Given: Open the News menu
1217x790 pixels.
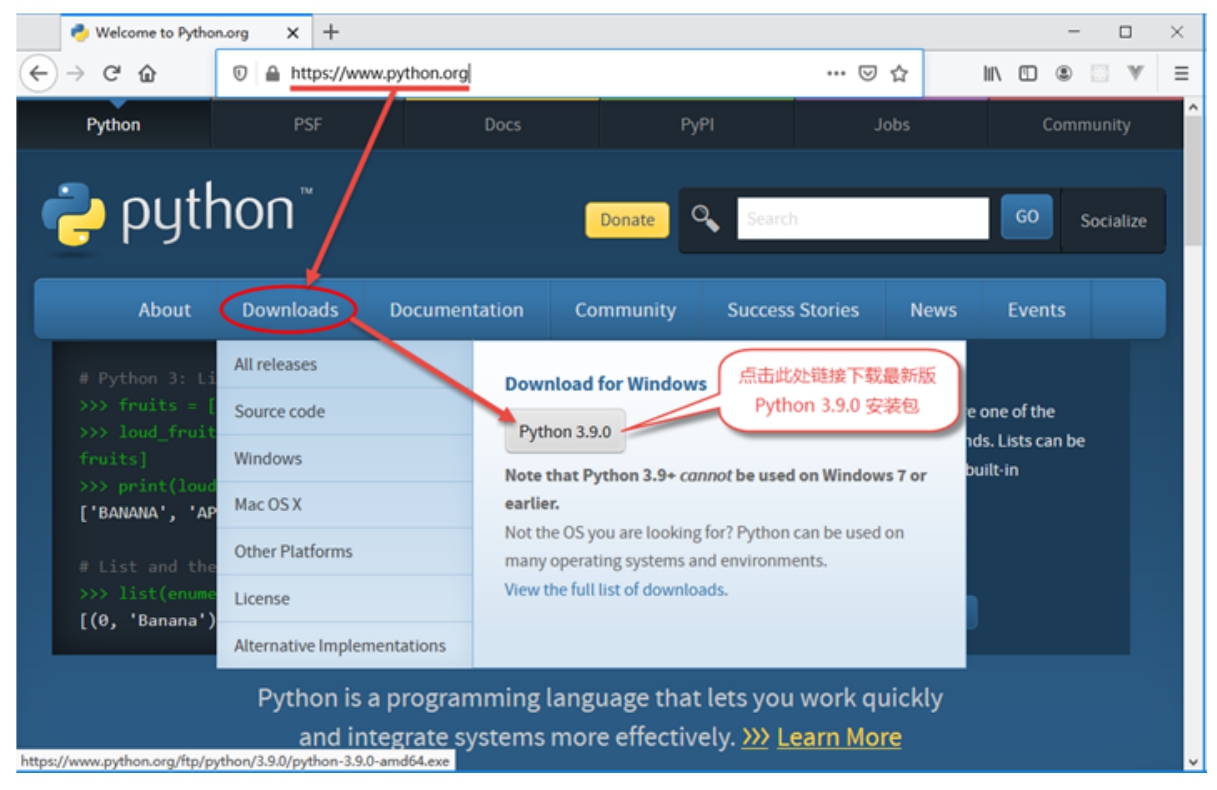Looking at the screenshot, I should click(933, 310).
